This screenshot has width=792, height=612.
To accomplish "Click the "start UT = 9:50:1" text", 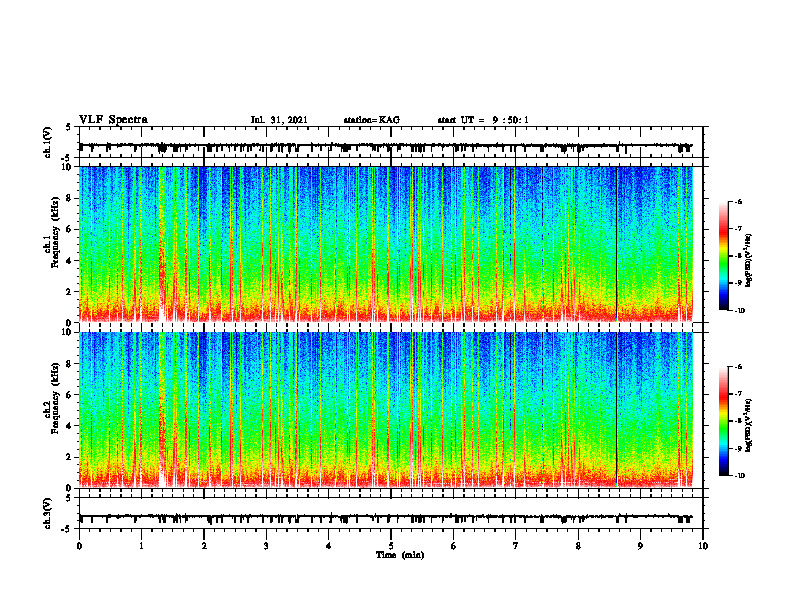I will 483,120.
